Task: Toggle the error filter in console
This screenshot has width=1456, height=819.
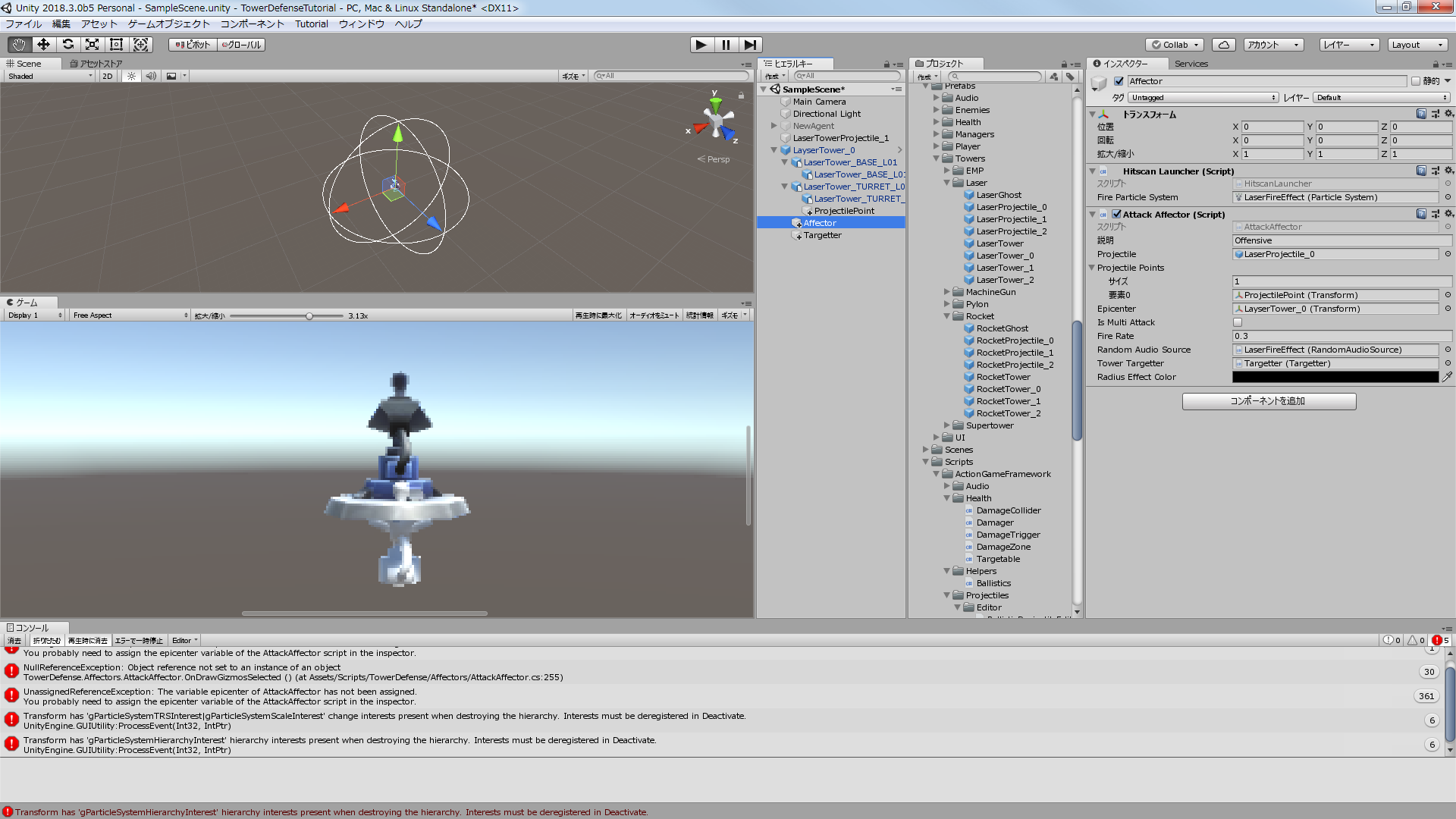Action: [x=1441, y=640]
